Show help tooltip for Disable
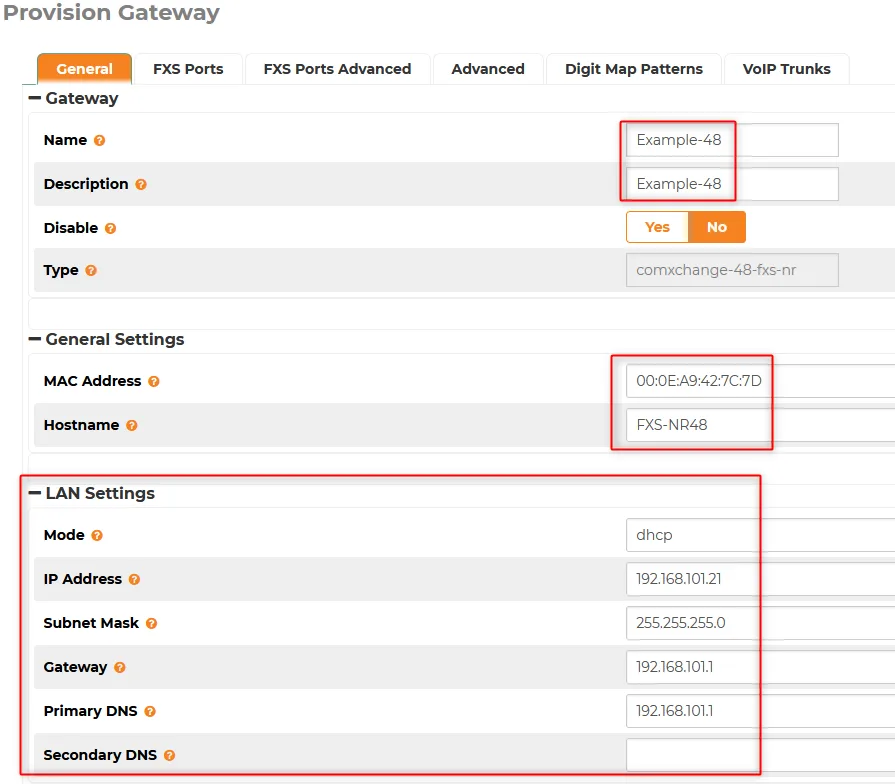 click(x=111, y=228)
